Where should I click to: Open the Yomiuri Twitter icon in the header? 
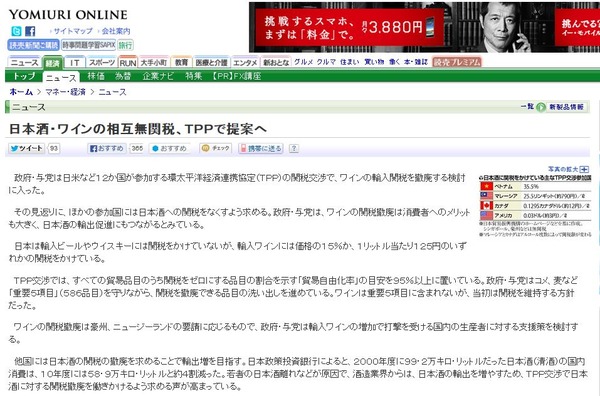(x=16, y=31)
